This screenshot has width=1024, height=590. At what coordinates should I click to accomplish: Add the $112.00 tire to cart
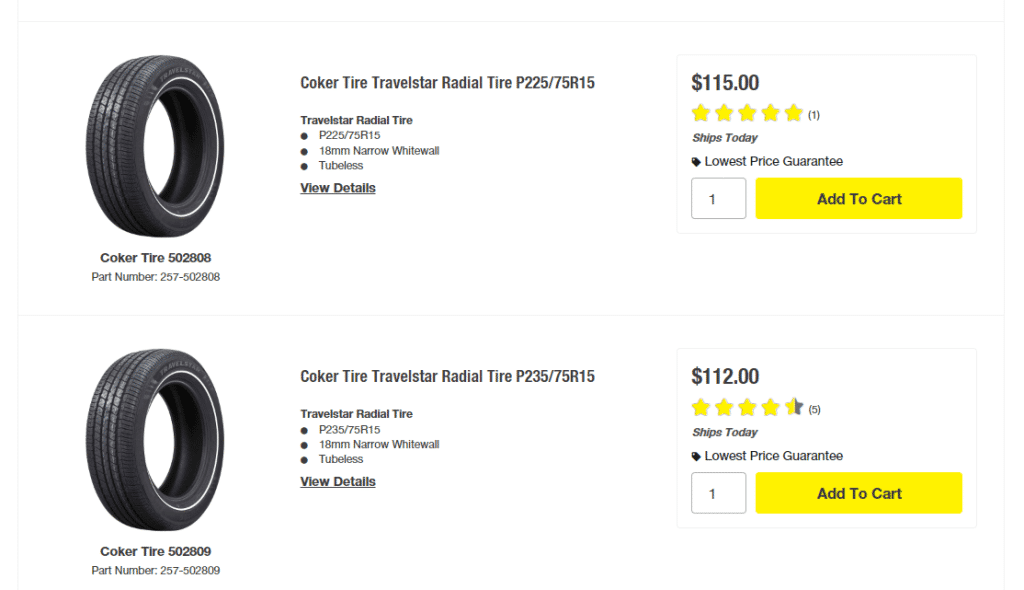[858, 493]
